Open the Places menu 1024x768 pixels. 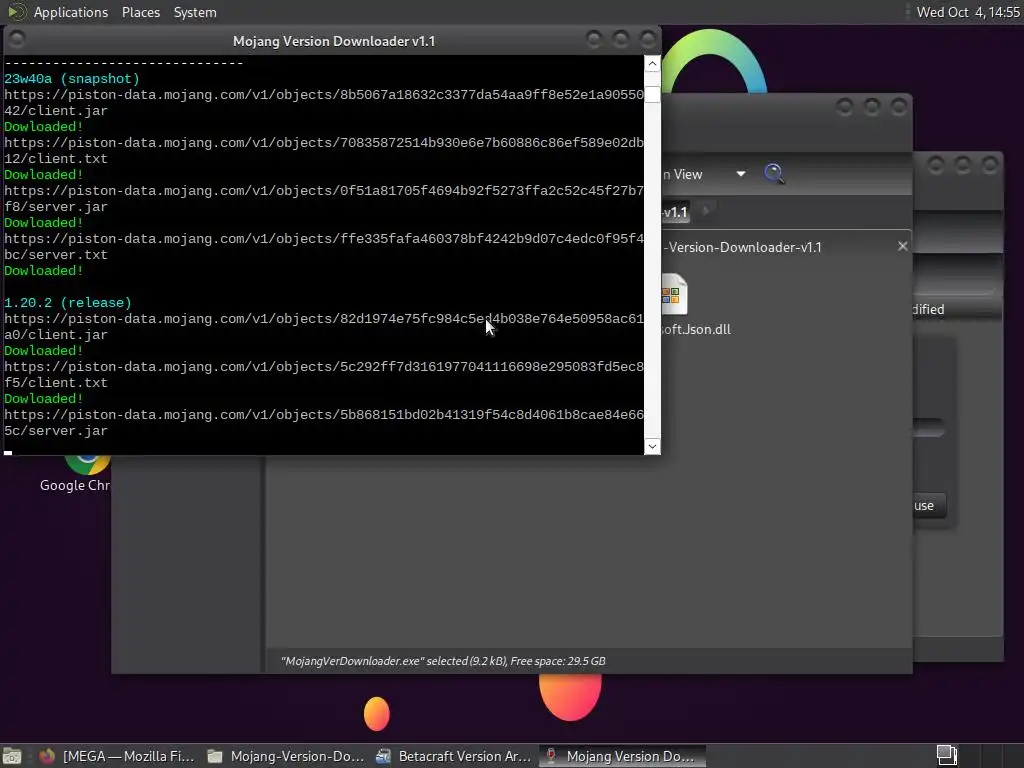click(x=140, y=12)
